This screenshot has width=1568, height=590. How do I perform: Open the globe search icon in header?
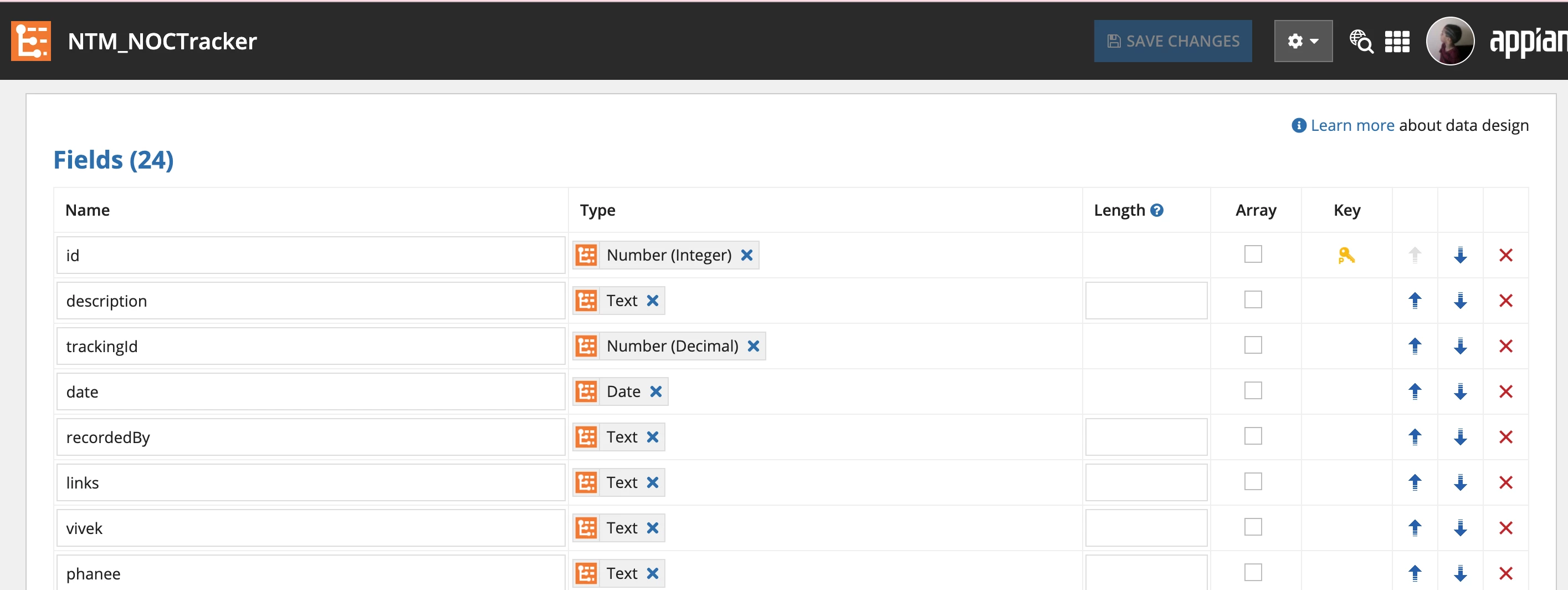[1361, 42]
